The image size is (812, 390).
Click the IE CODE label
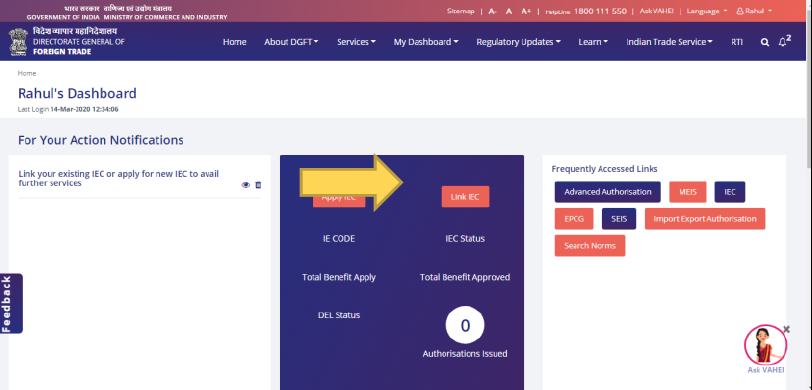(x=339, y=239)
